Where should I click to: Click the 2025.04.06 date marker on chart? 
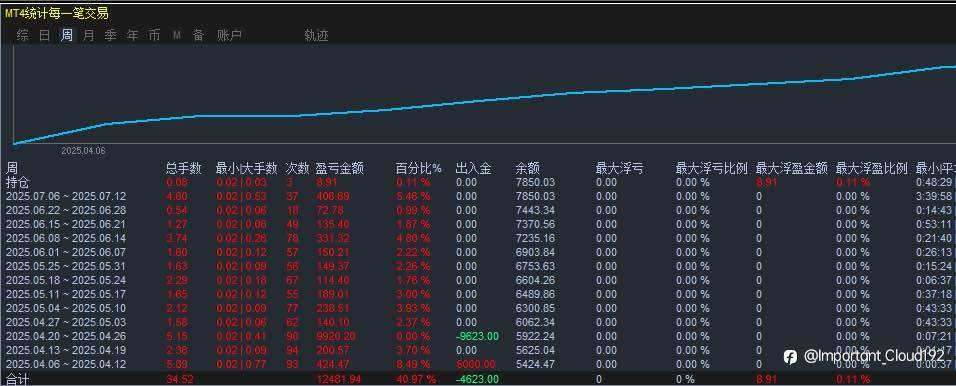tap(83, 151)
